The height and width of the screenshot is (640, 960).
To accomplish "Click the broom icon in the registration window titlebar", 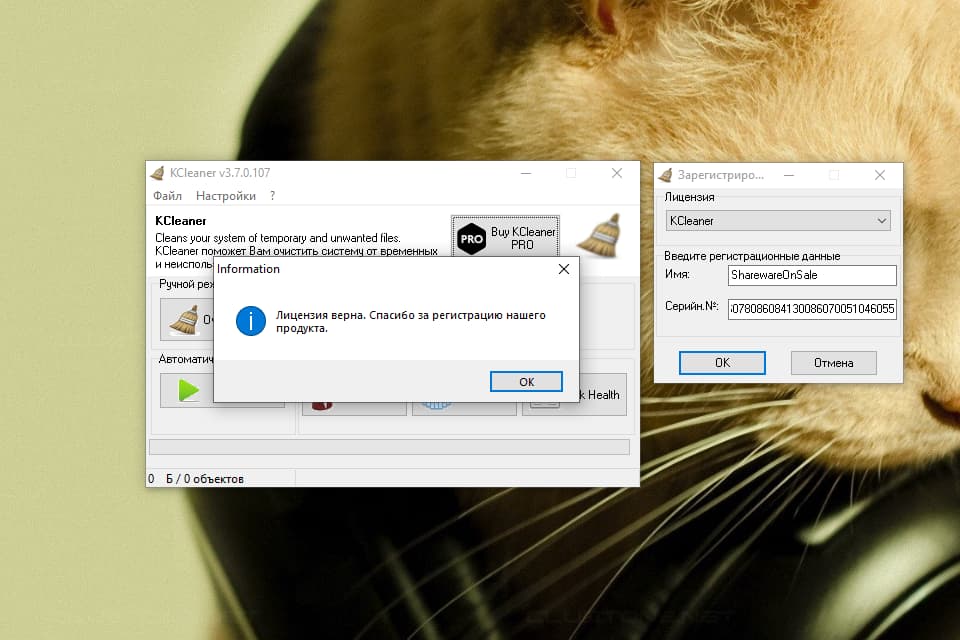I will pyautogui.click(x=663, y=174).
